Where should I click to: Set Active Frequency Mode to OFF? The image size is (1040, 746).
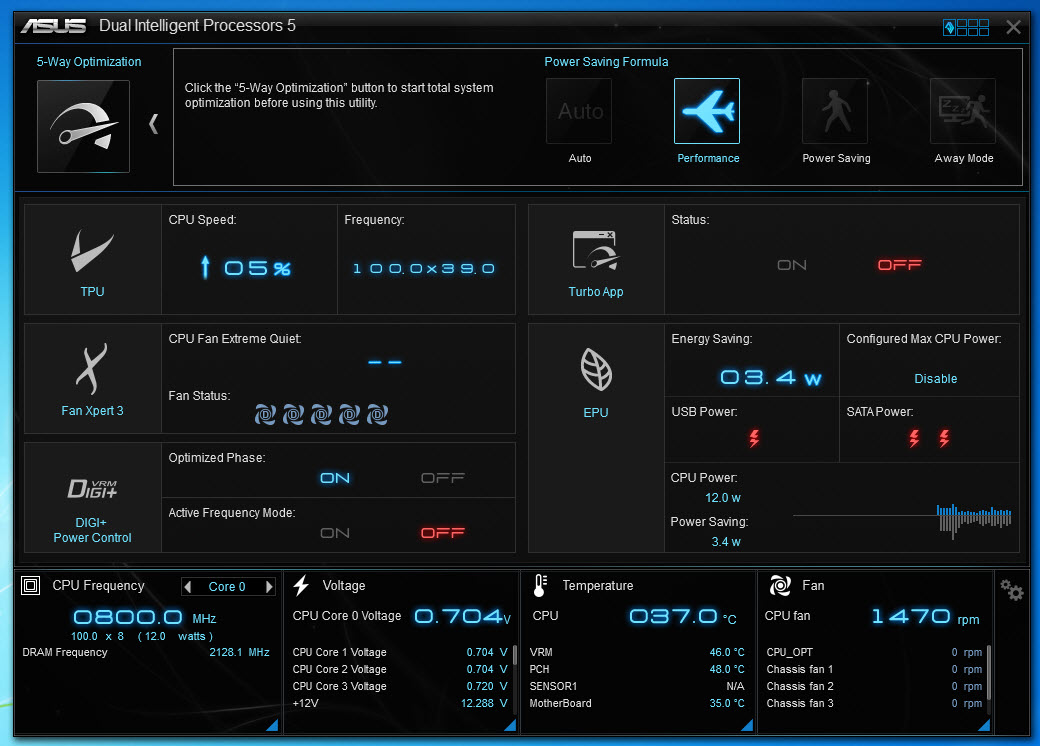(443, 533)
